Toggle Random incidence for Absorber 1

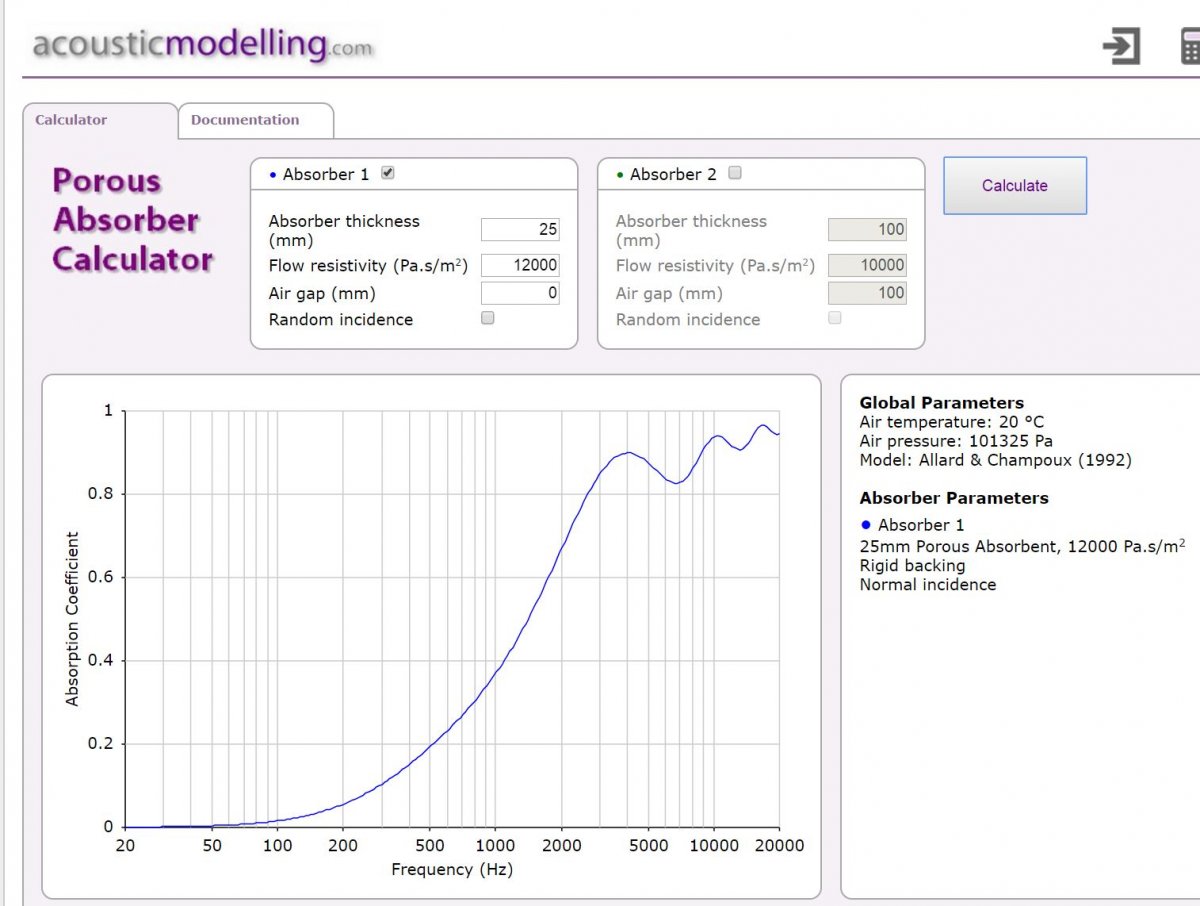pyautogui.click(x=488, y=318)
